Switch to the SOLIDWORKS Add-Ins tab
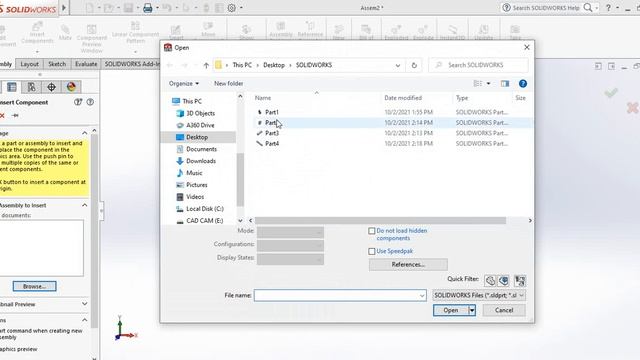Screen dimensions: 640x360 coord(131,64)
